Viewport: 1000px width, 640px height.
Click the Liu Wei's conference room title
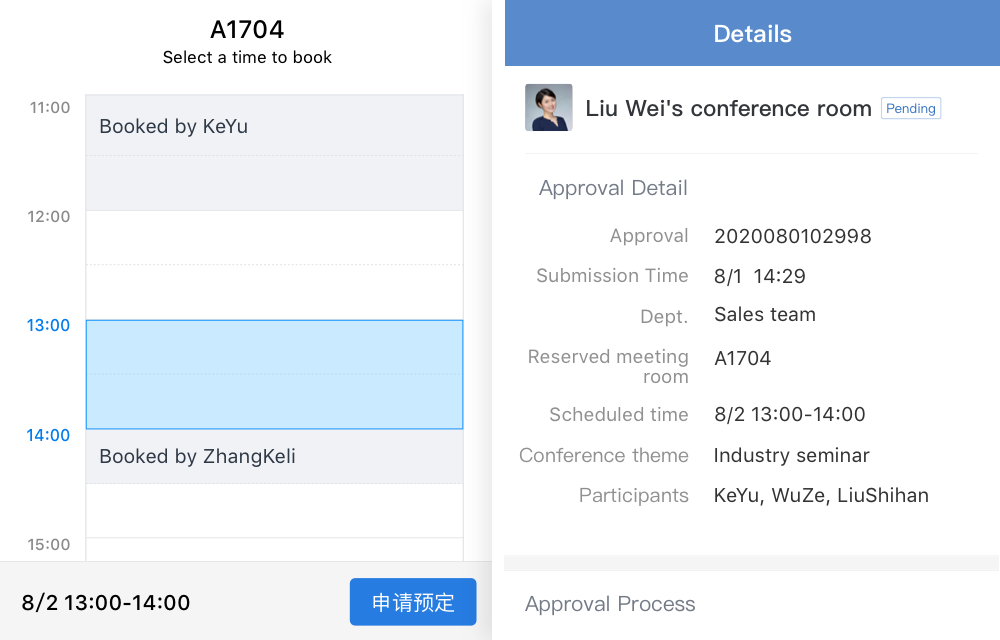coord(728,108)
